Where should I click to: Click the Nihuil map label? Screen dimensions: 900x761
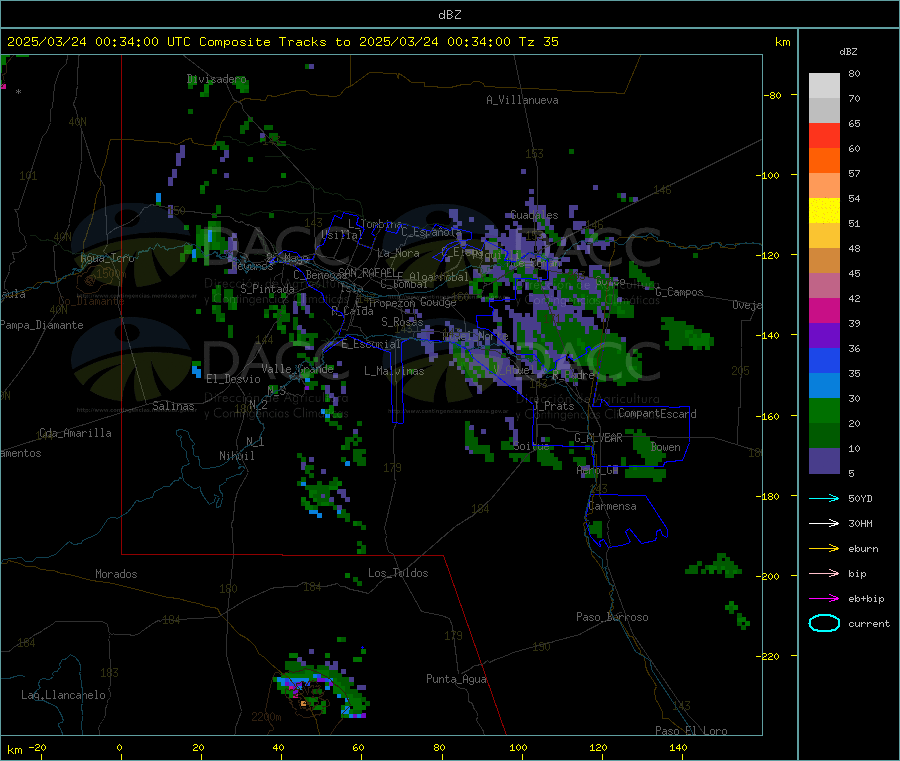237,456
